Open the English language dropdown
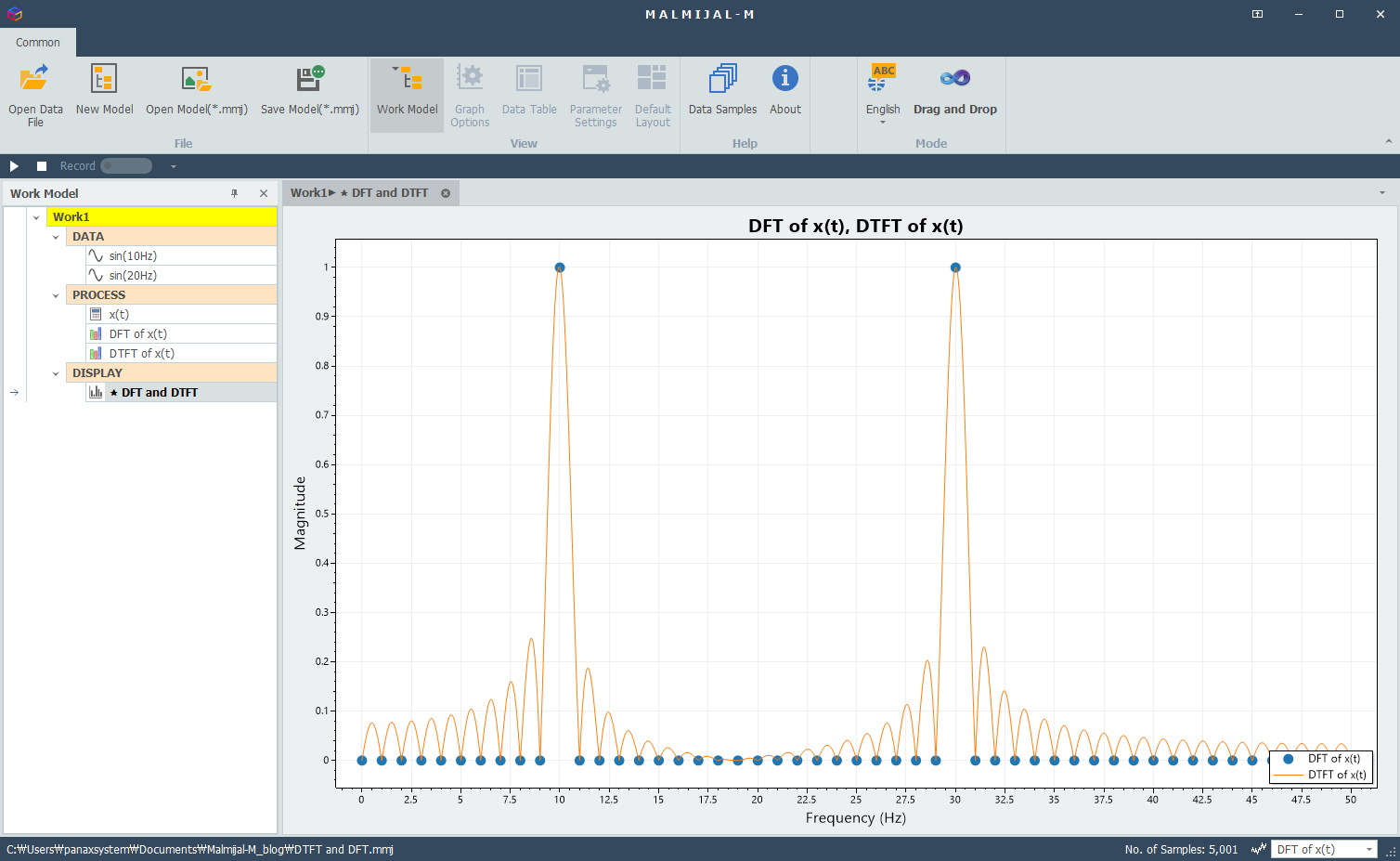This screenshot has width=1400, height=861. (x=883, y=95)
